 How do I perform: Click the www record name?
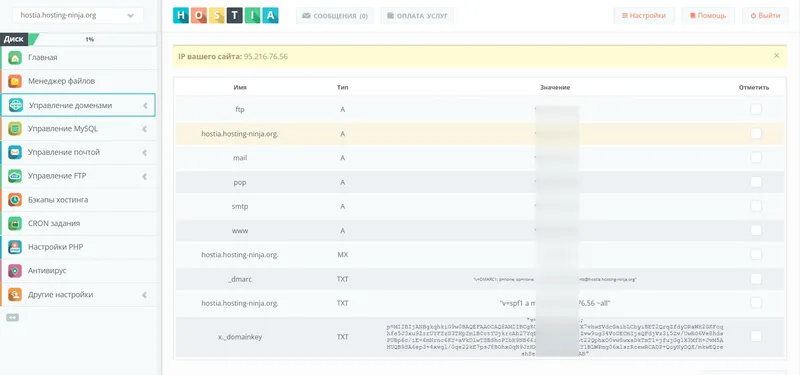click(x=240, y=231)
